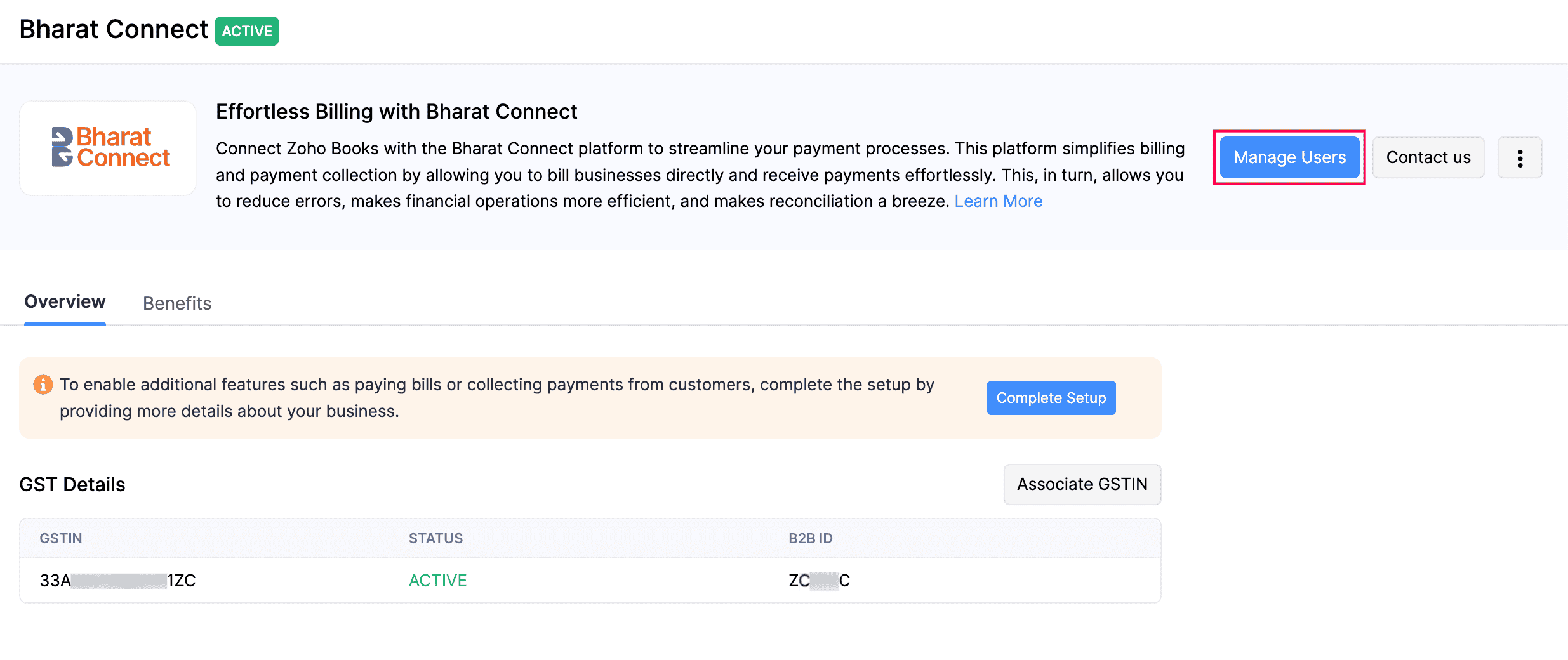
Task: Click the ACTIVE status in GST table
Action: [437, 580]
